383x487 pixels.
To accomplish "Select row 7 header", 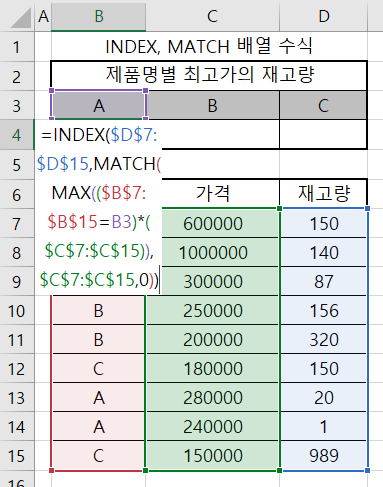I will click(x=17, y=223).
